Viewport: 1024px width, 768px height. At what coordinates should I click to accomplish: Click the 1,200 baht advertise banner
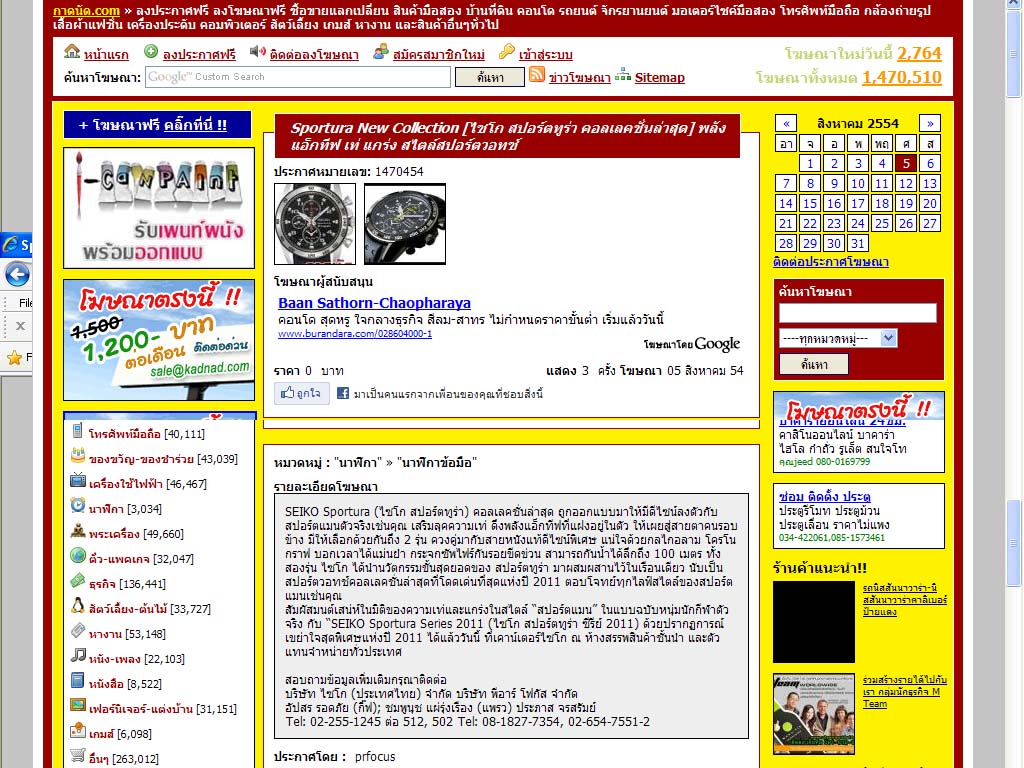[x=159, y=340]
